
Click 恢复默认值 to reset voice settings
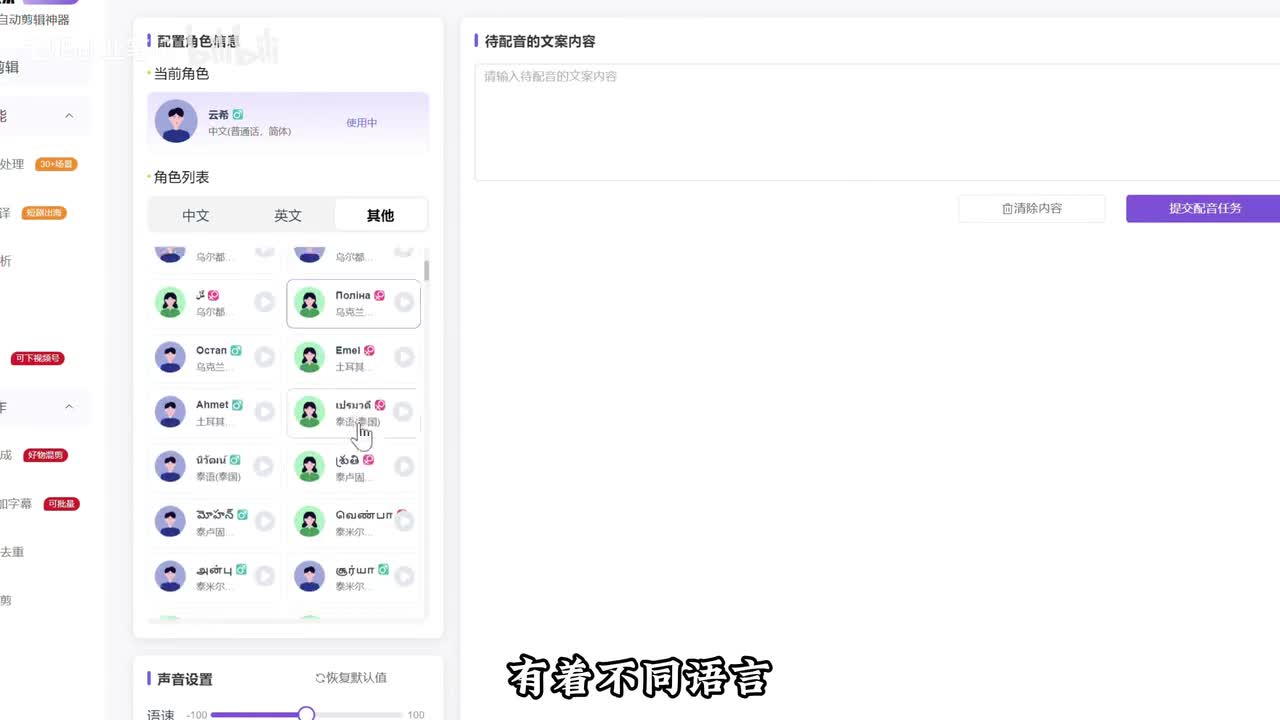(351, 678)
